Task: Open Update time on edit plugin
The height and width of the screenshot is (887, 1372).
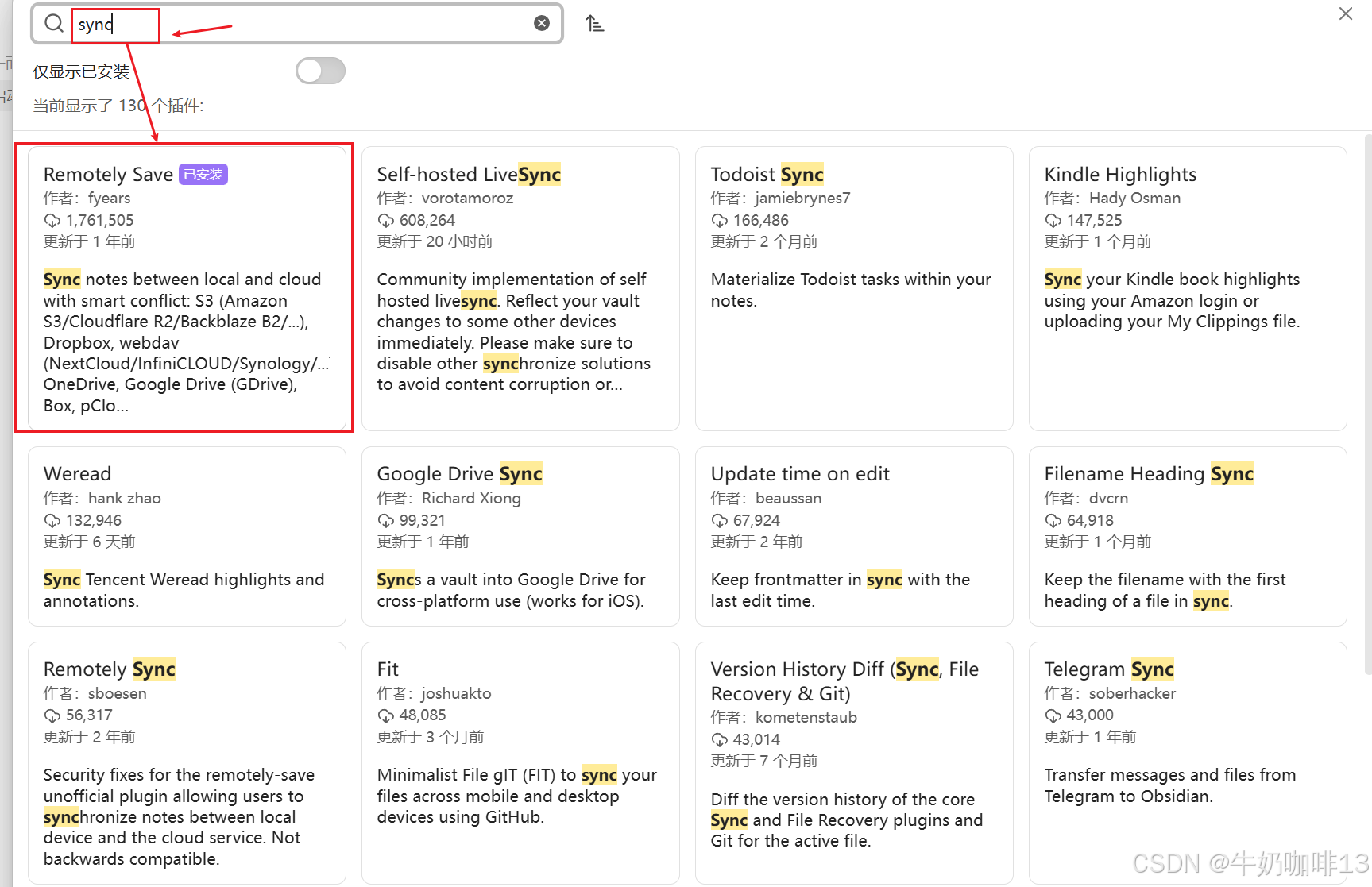Action: coord(854,536)
